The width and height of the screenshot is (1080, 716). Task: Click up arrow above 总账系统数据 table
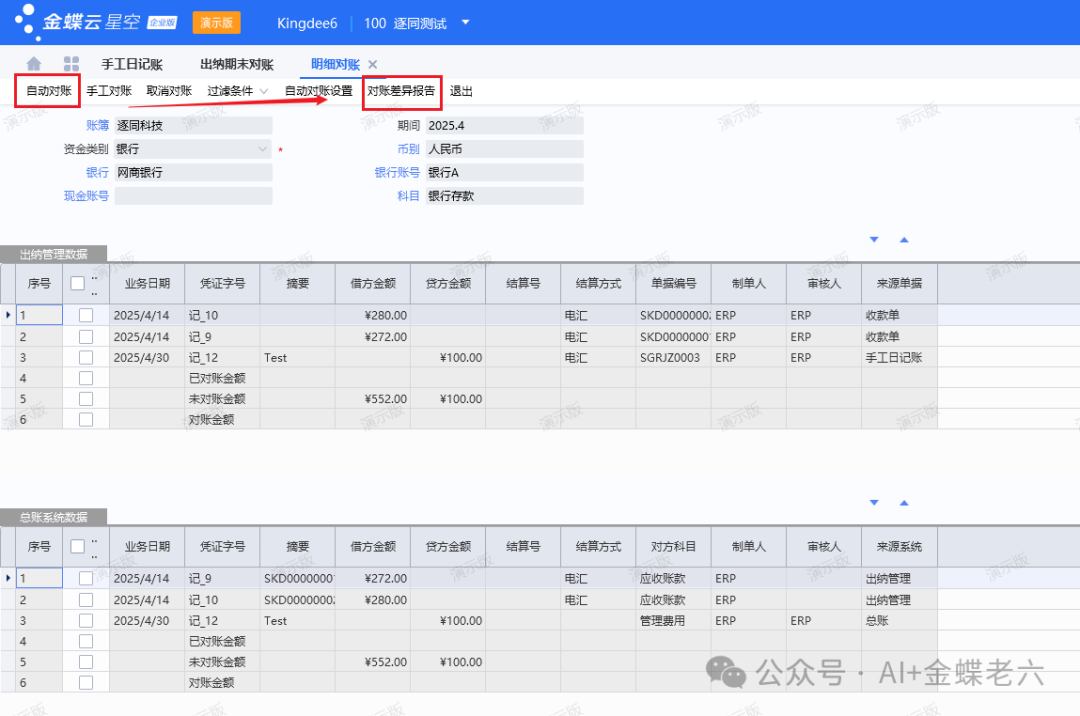point(904,503)
